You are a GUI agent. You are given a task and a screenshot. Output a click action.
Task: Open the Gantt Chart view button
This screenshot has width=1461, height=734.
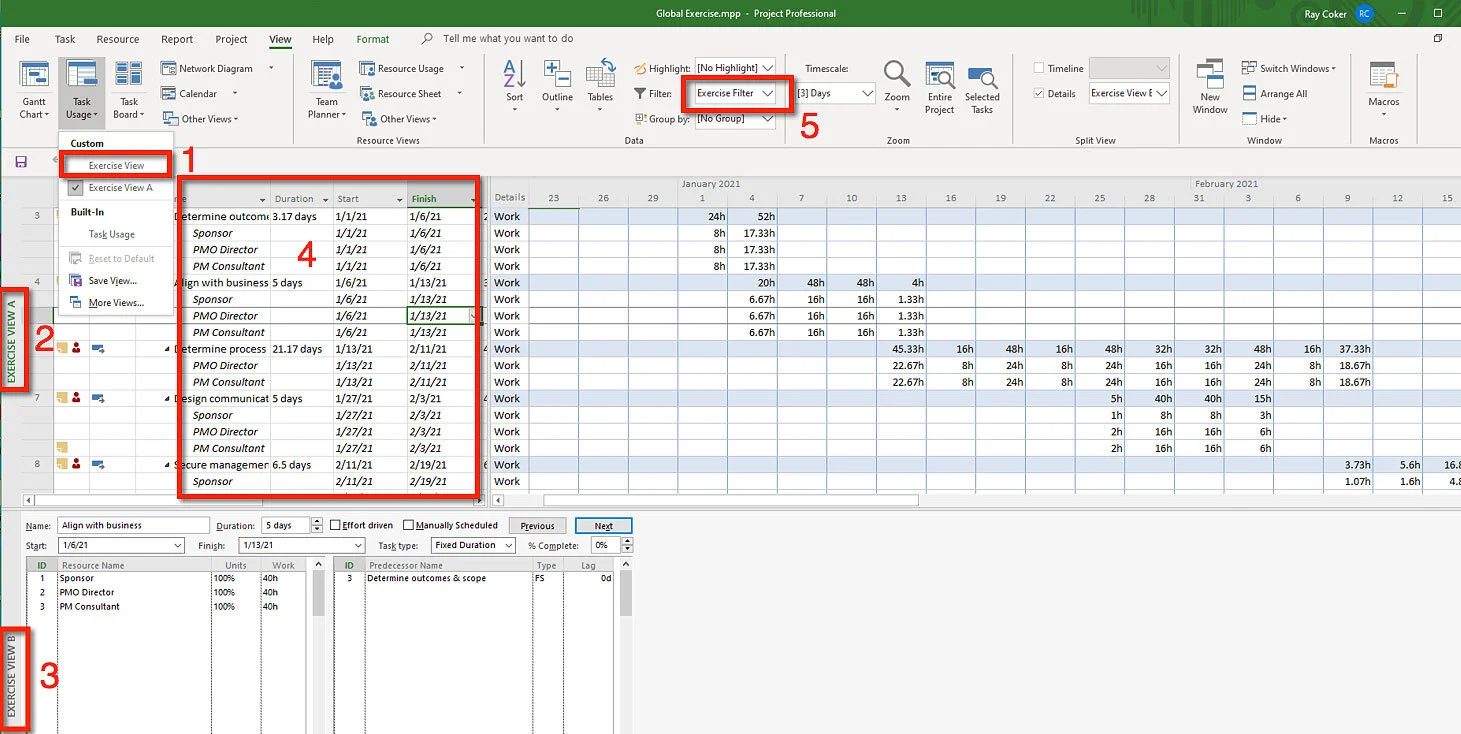tap(34, 90)
